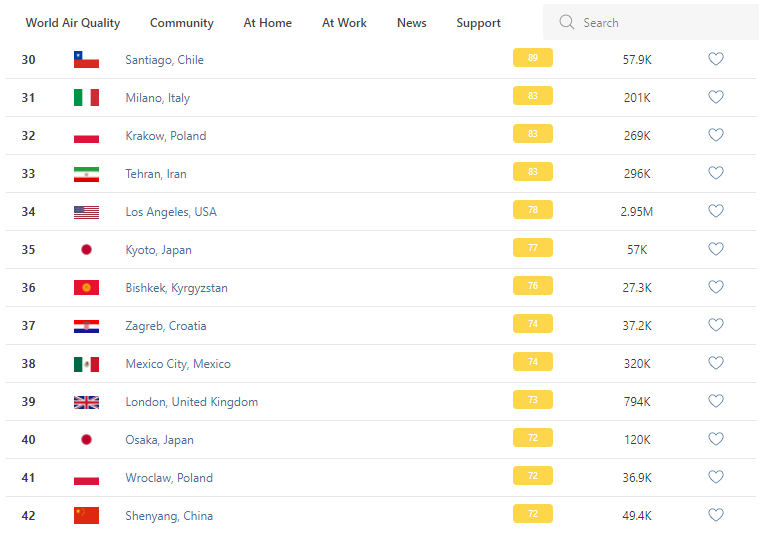Open the Community menu
The width and height of the screenshot is (759, 534).
[x=181, y=23]
